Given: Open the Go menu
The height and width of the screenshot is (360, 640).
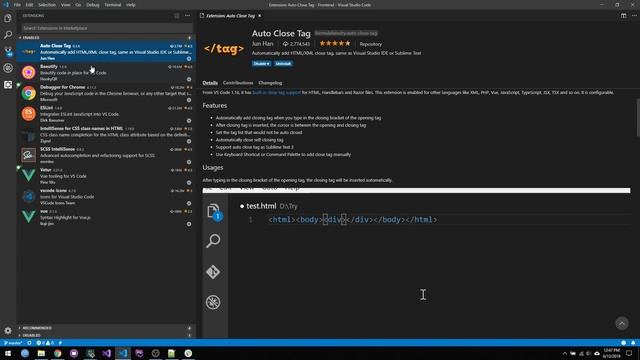Looking at the screenshot, I should coord(78,5).
